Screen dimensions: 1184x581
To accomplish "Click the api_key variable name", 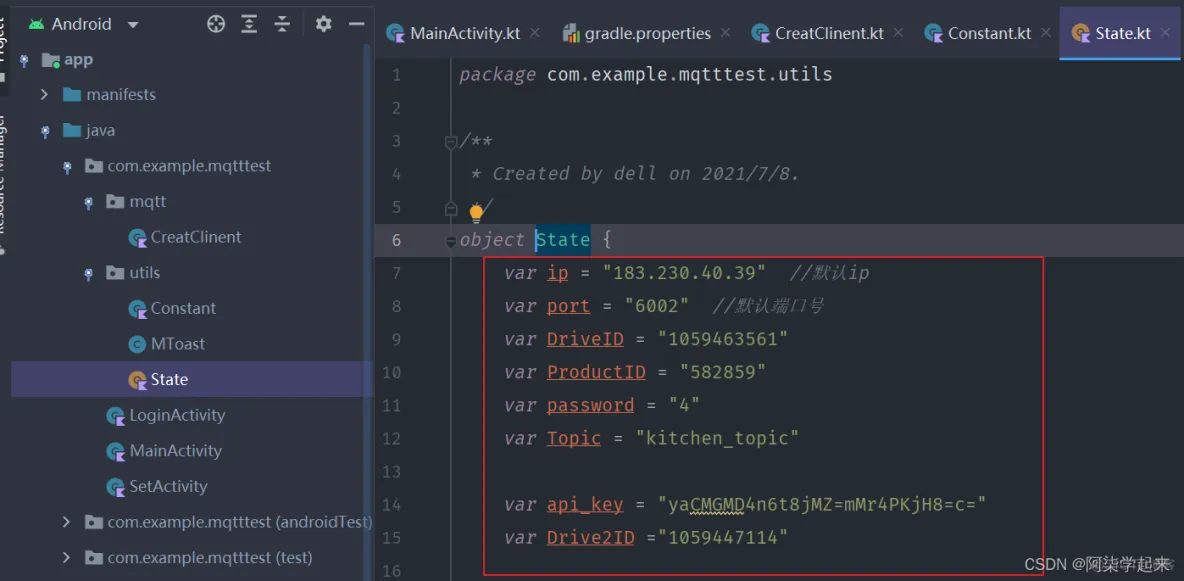I will point(585,505).
